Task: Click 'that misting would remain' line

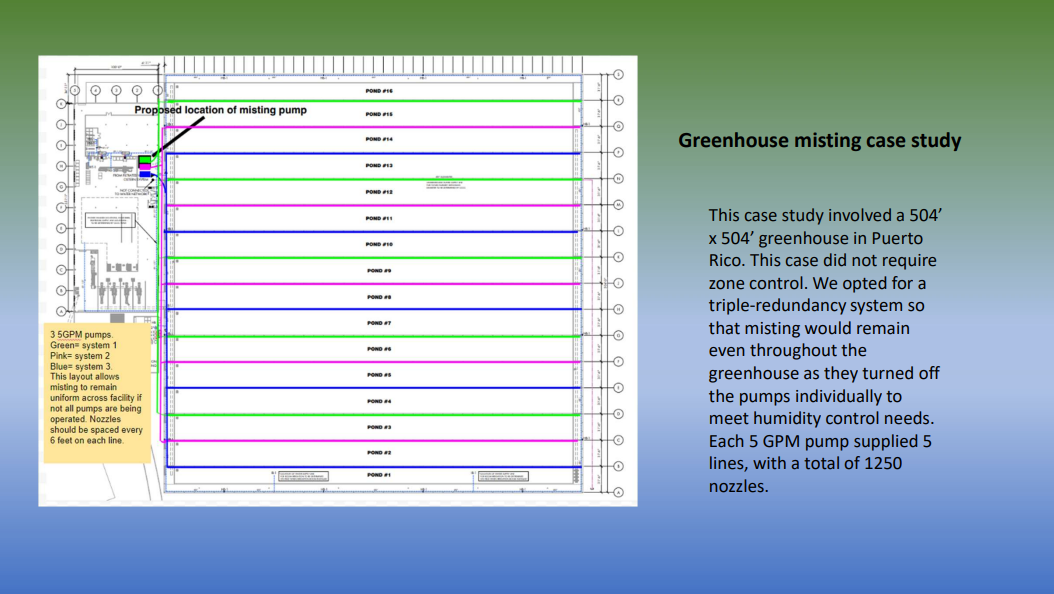Action: coord(809,329)
